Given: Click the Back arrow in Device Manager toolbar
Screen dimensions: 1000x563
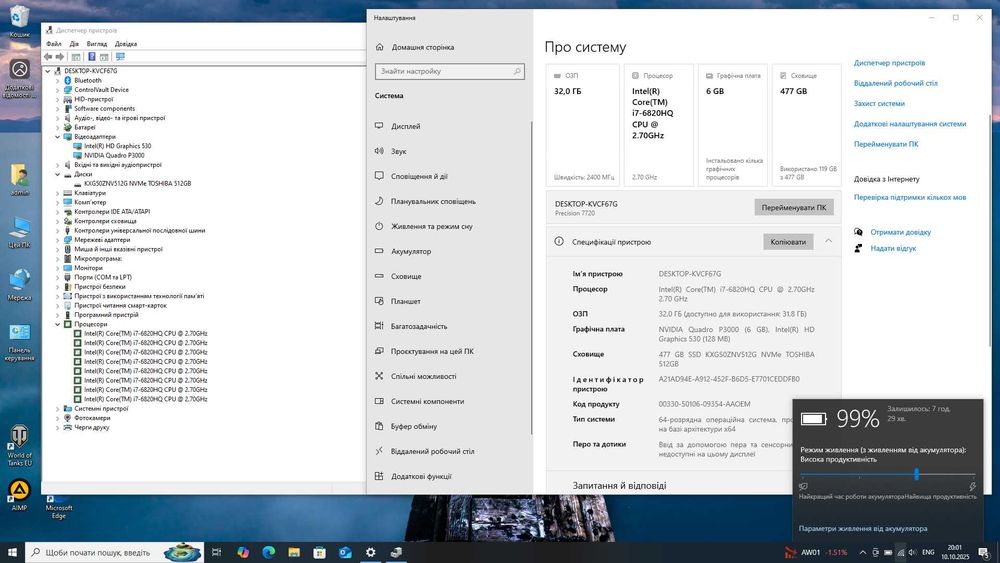Looking at the screenshot, I should [x=48, y=57].
